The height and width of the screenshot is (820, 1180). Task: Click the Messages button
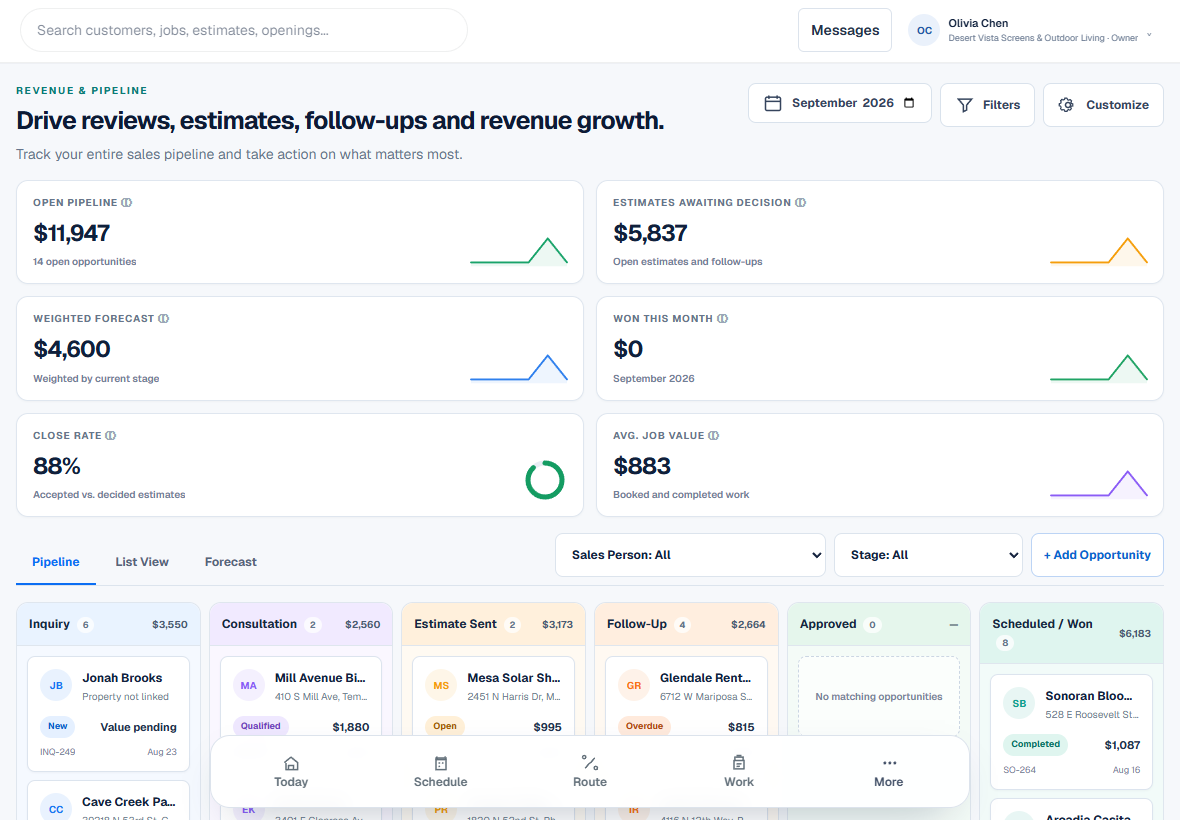coord(845,30)
